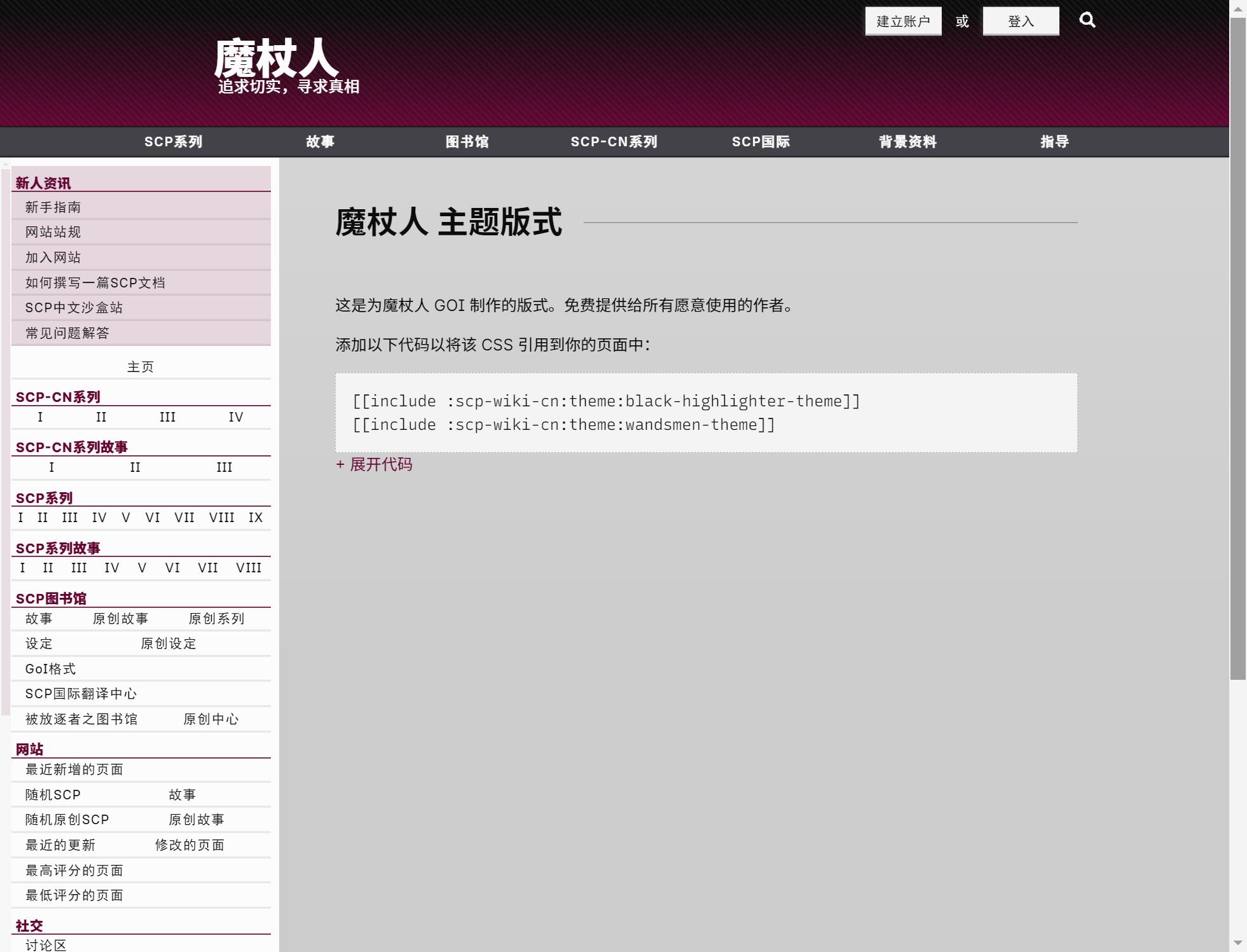Open the 新手指南 sidebar link
The height and width of the screenshot is (952, 1247).
tap(53, 207)
